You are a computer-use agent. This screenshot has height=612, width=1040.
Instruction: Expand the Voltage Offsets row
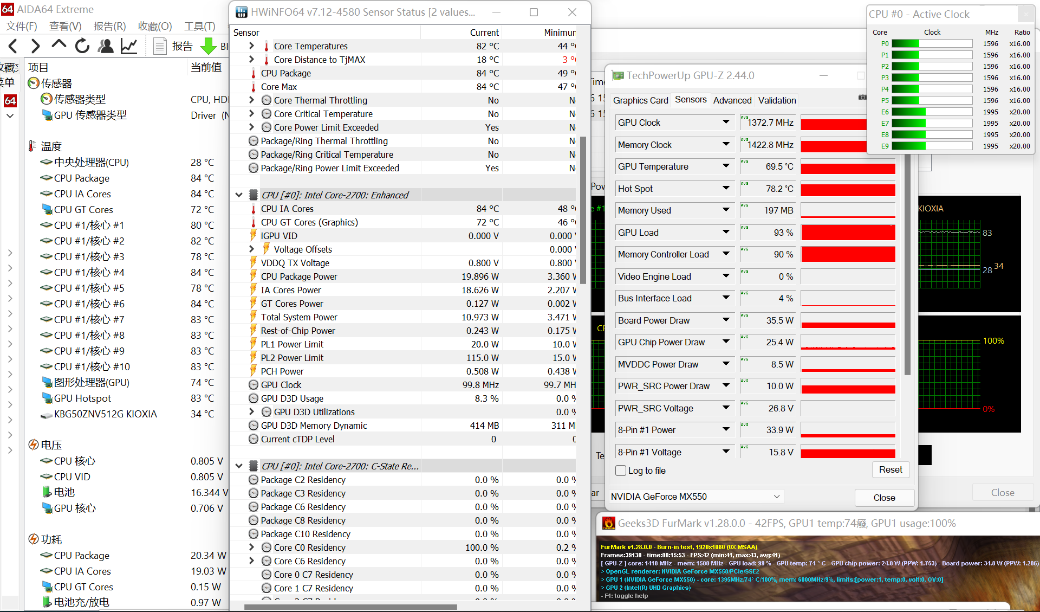click(251, 249)
